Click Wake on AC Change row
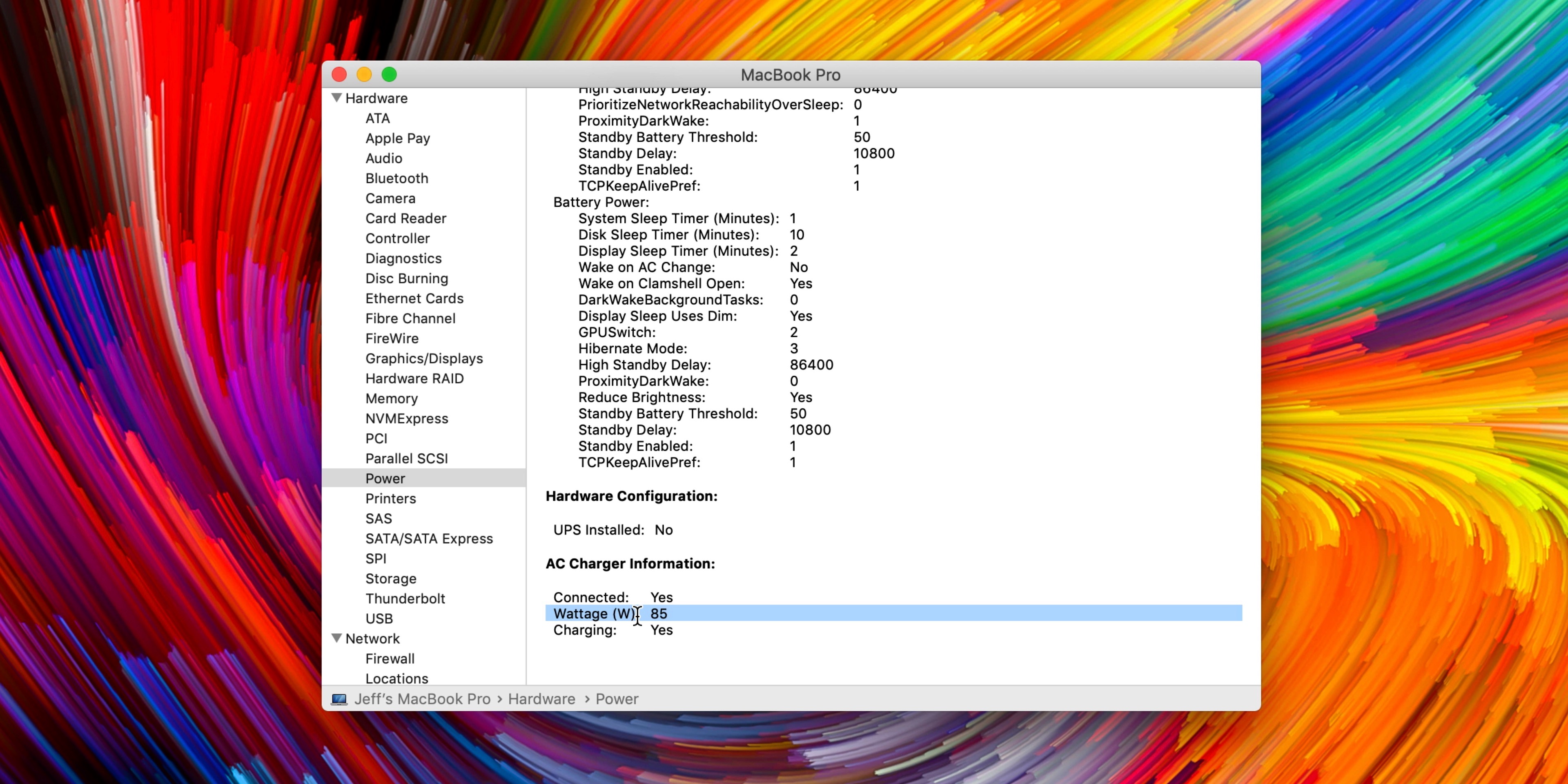 [x=693, y=267]
